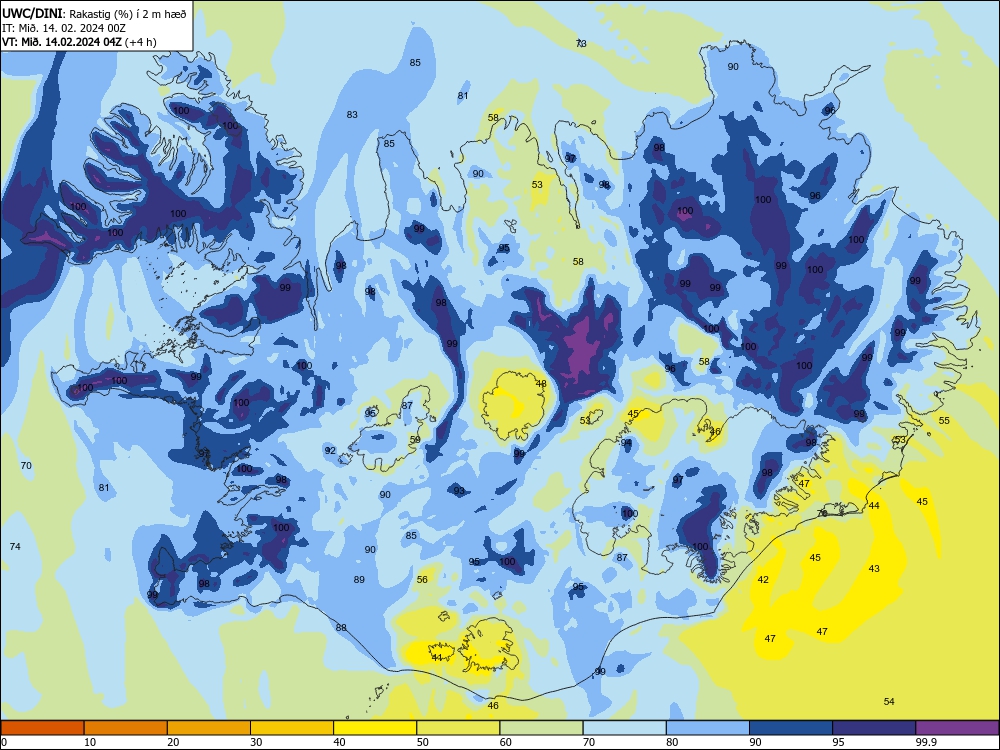Click the 'IT: Mið. 14. 02. 2024 00Z' line
The image size is (1000, 750).
[63, 28]
